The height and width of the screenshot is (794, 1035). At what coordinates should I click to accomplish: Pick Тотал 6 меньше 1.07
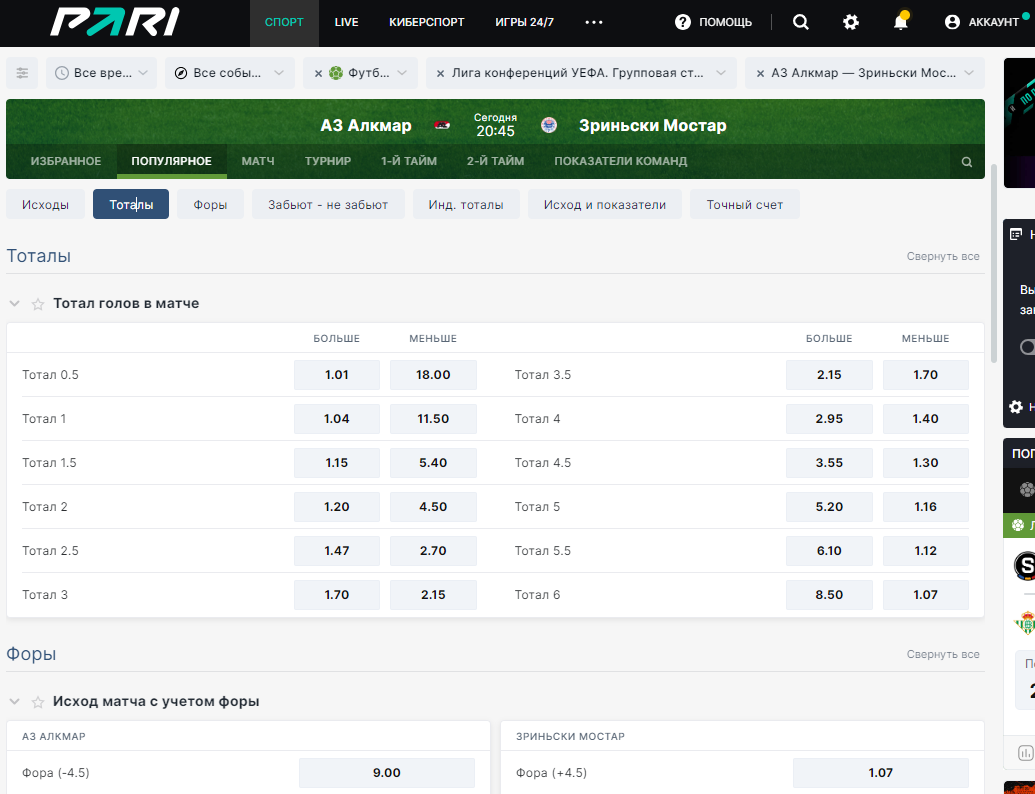(925, 595)
